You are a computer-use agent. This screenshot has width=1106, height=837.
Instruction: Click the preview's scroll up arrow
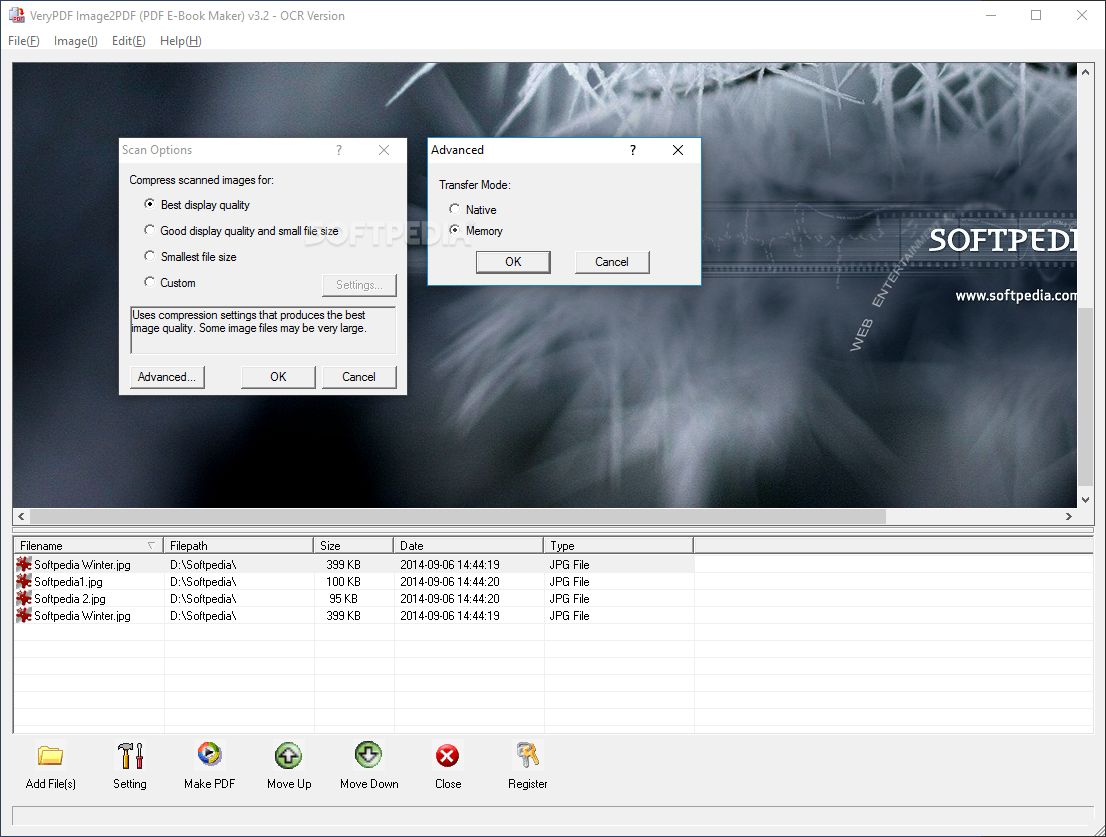coord(1085,72)
